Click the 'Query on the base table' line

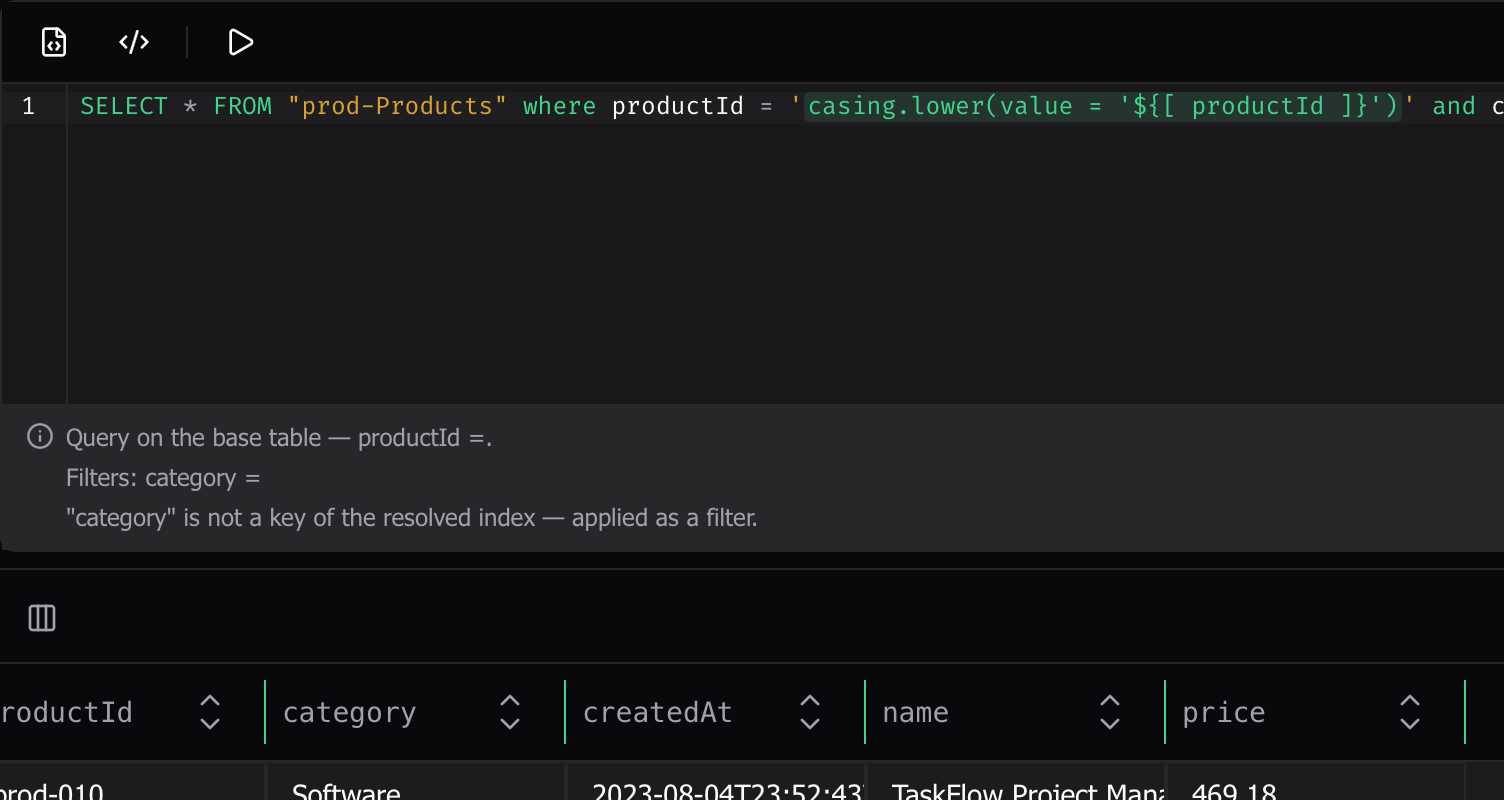click(x=279, y=438)
